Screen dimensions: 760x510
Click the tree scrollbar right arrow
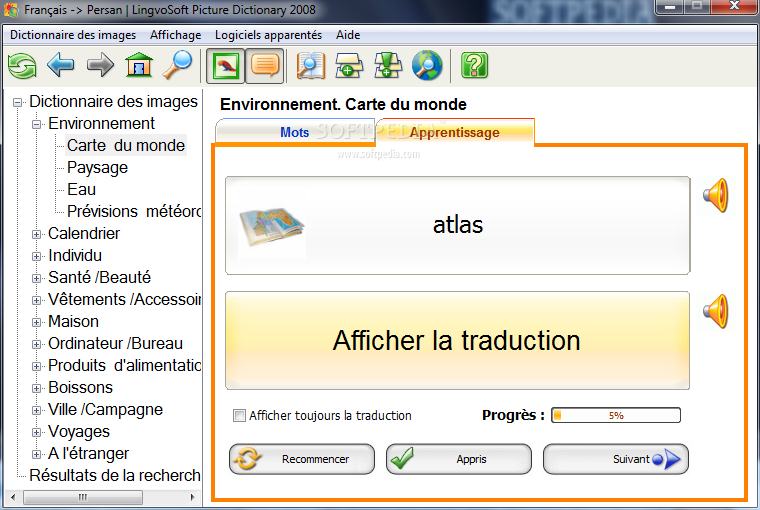[x=192, y=497]
